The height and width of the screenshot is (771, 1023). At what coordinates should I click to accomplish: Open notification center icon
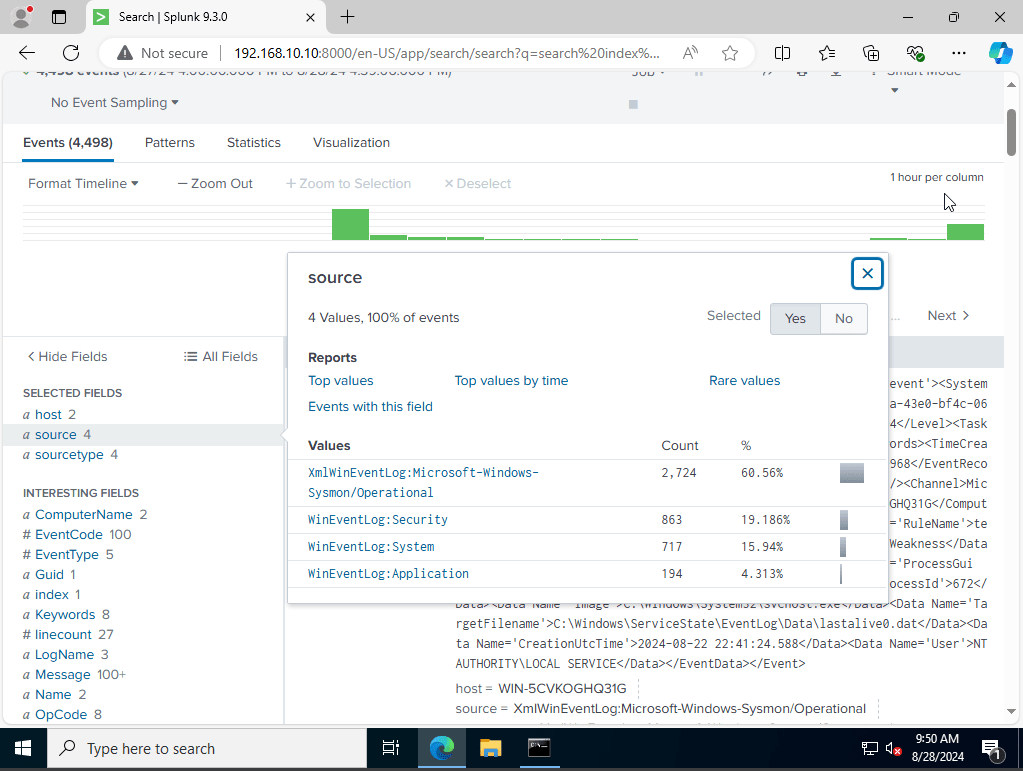point(992,749)
